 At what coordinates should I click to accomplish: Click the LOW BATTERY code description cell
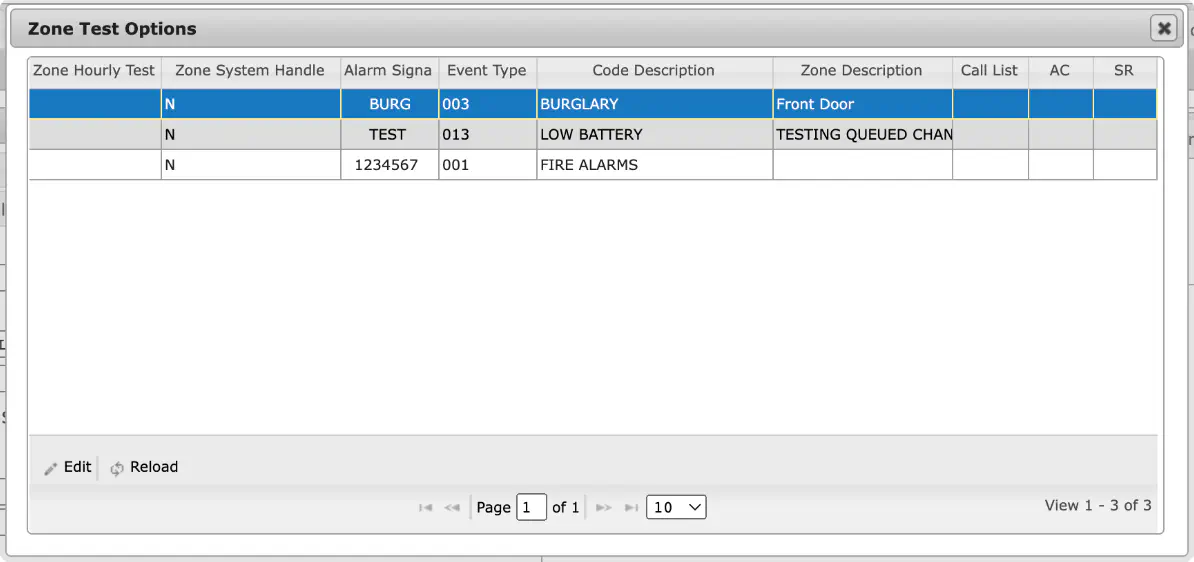click(654, 135)
